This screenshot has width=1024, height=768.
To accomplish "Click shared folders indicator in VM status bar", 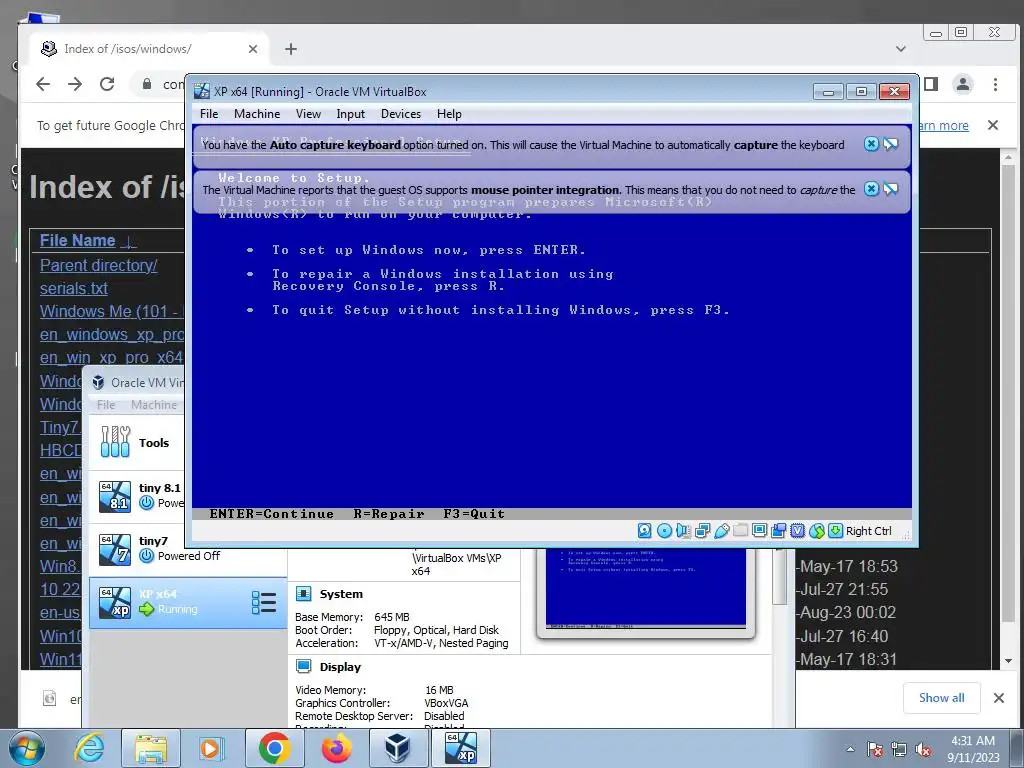I will click(741, 531).
